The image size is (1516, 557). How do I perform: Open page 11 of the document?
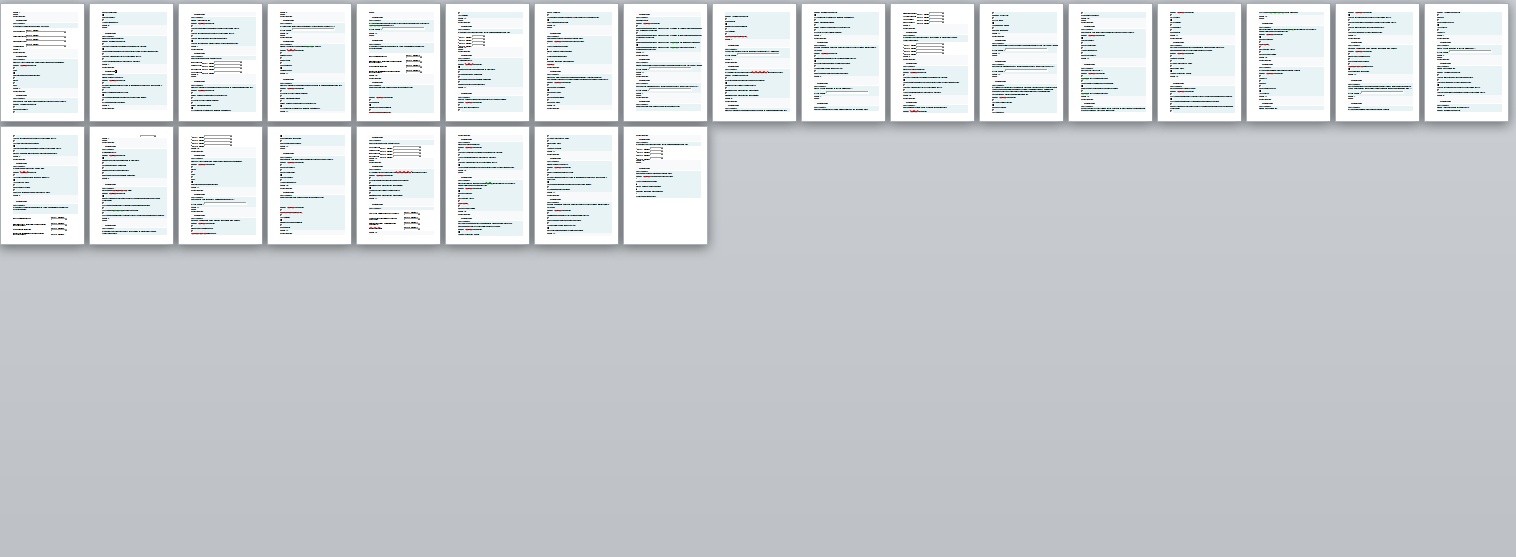pyautogui.click(x=932, y=62)
